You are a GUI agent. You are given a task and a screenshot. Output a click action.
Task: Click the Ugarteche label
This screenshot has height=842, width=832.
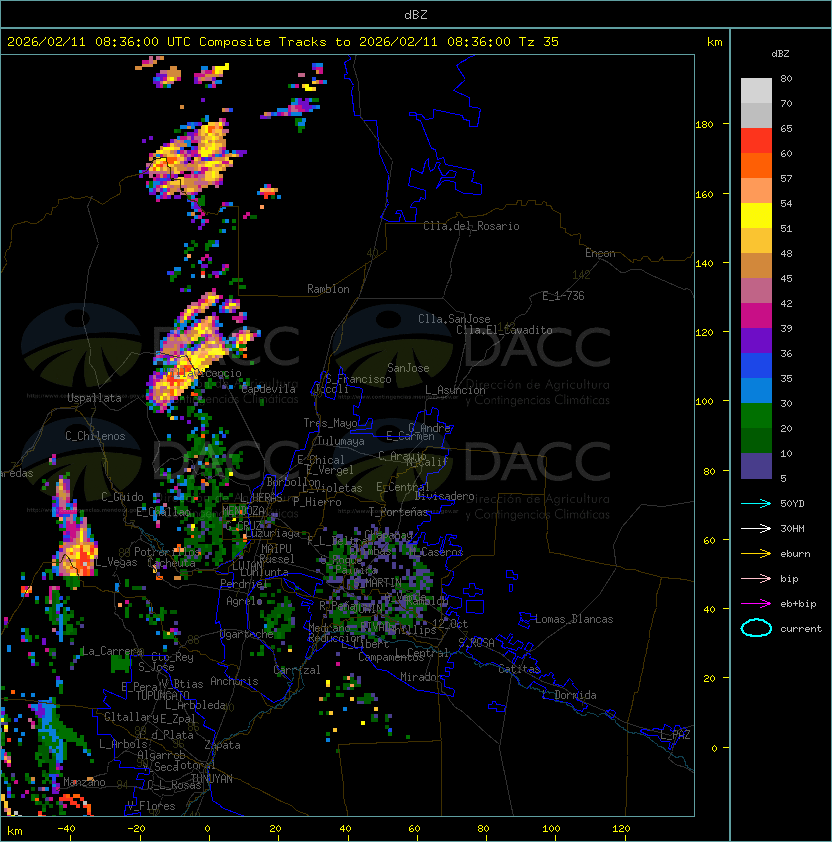pos(247,634)
